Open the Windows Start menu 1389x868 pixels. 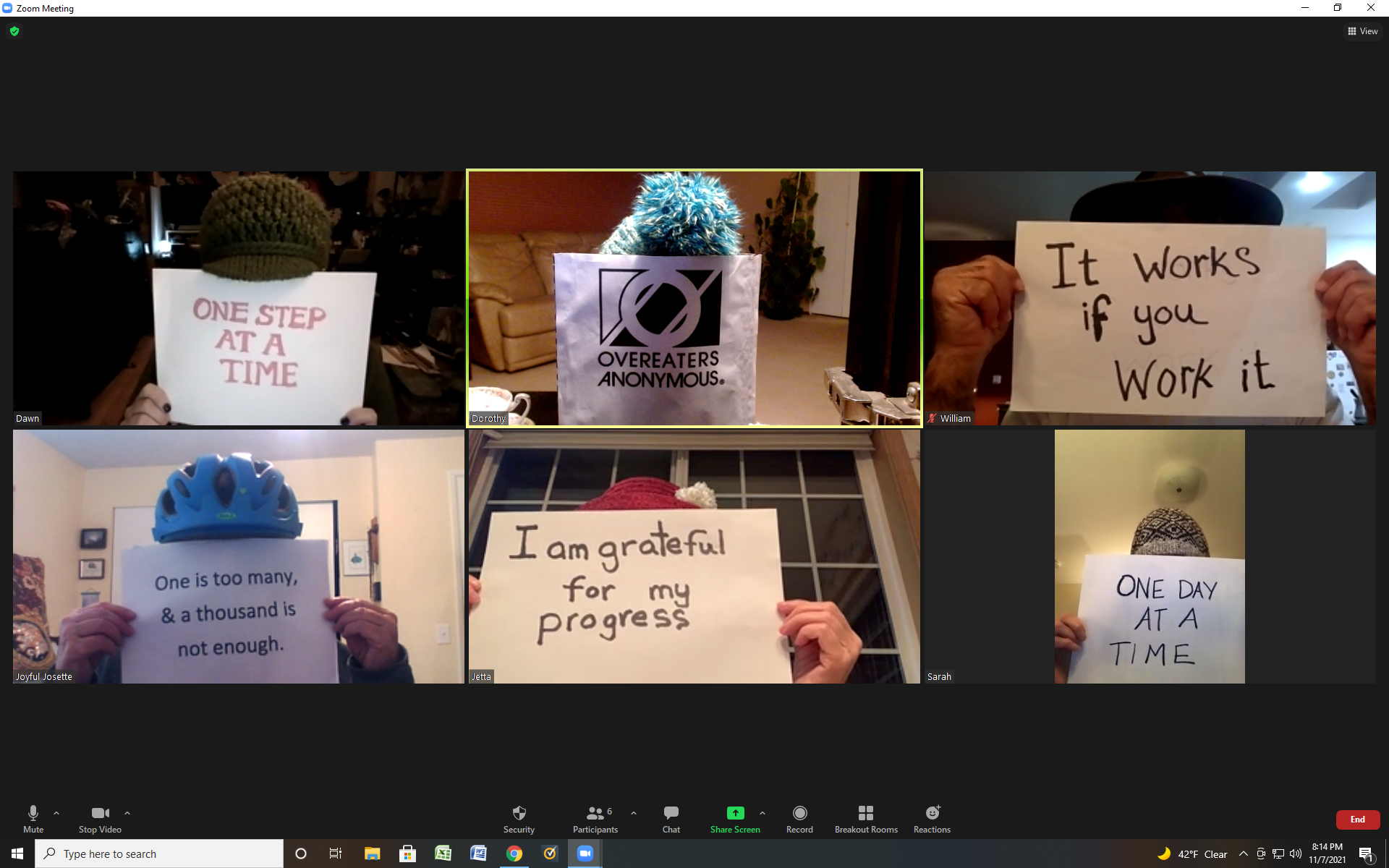[x=17, y=854]
